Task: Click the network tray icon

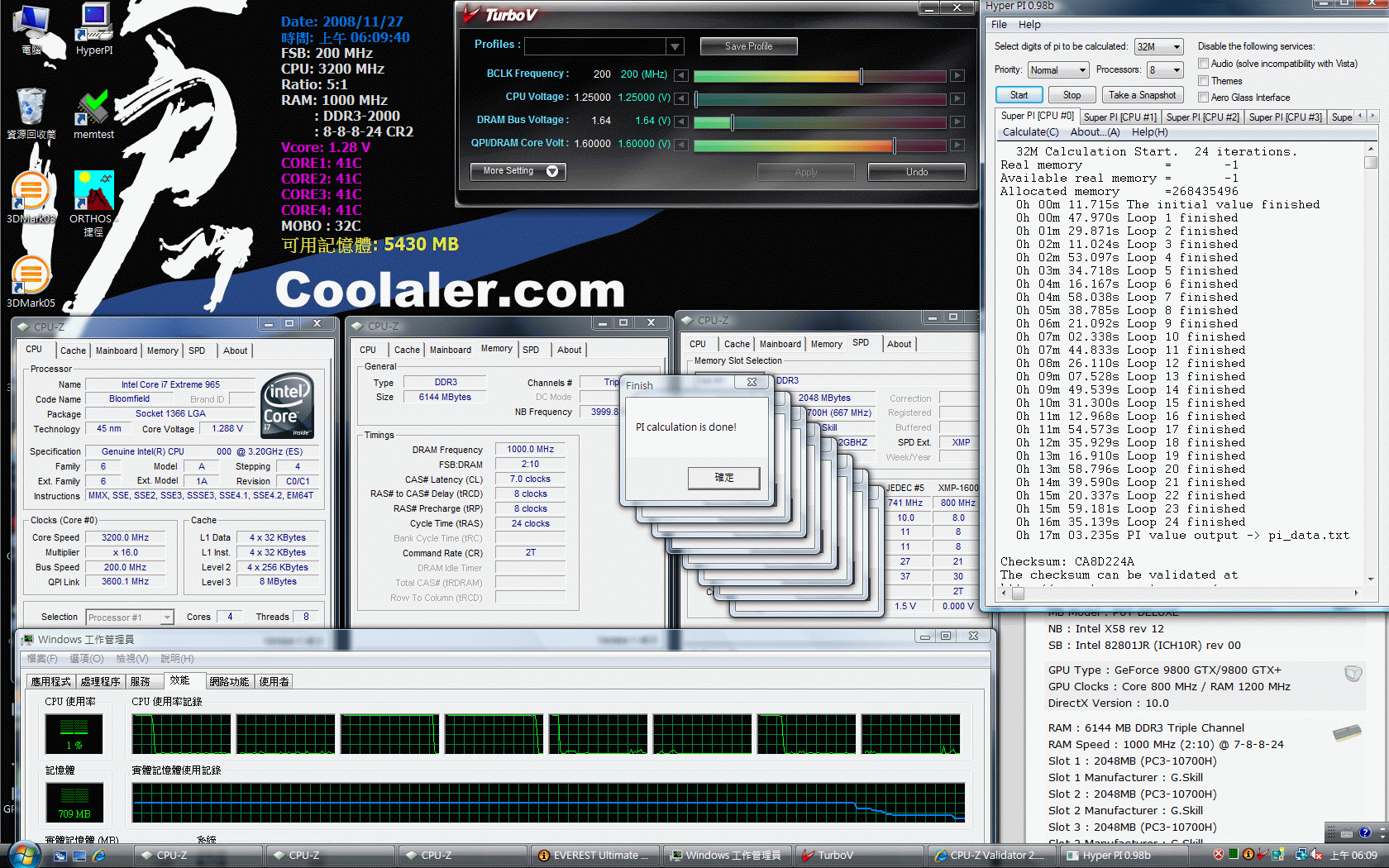Action: (1301, 855)
